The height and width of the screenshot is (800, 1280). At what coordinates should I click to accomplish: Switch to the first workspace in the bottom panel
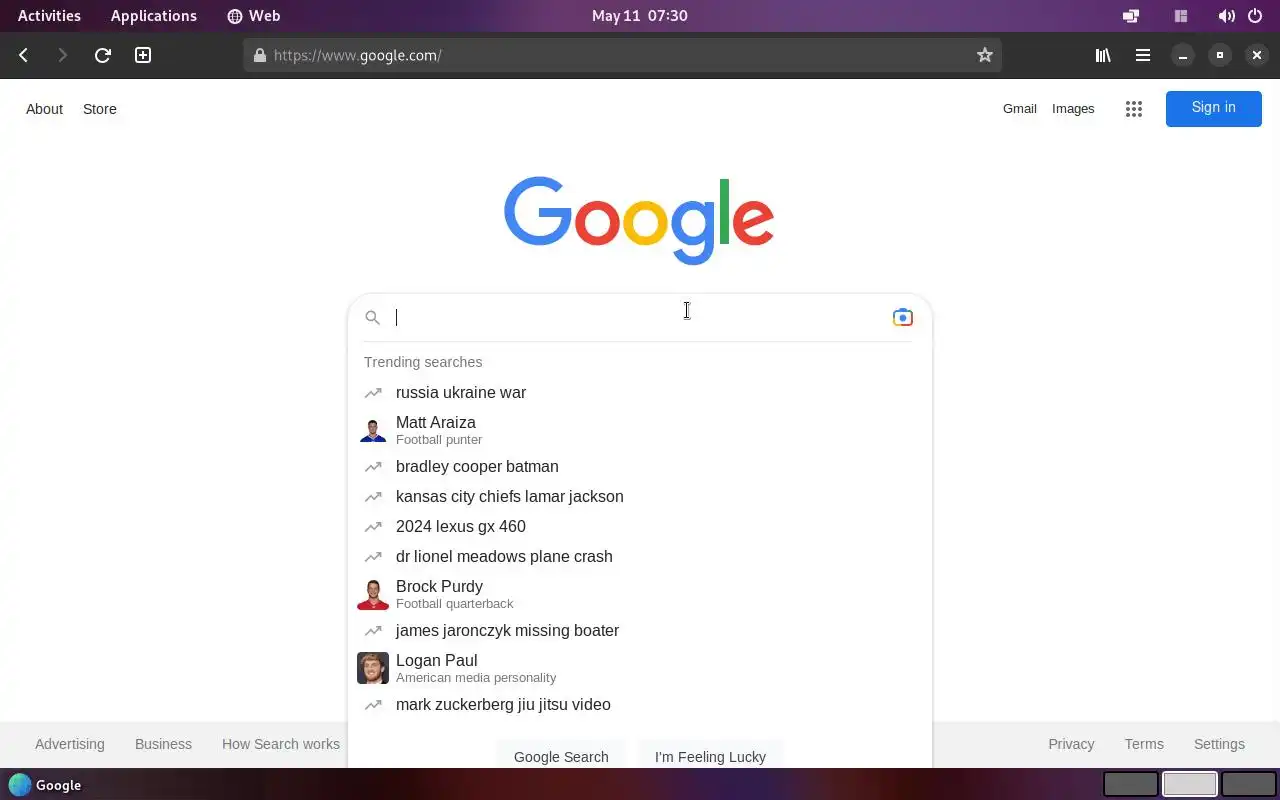click(x=1131, y=785)
